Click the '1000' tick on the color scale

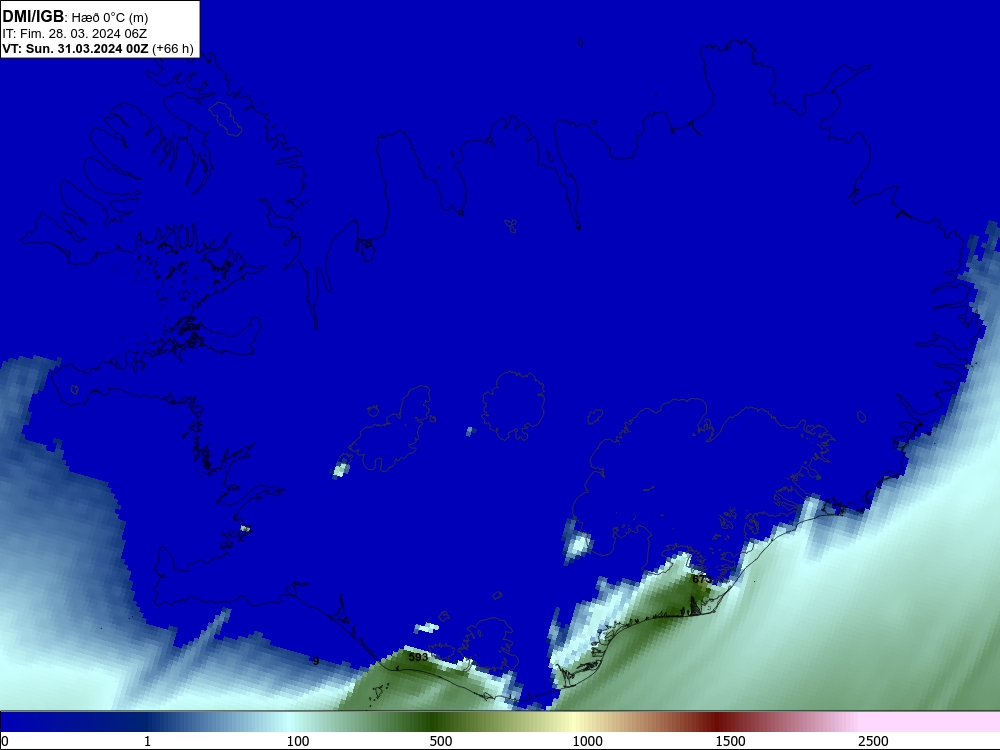[x=587, y=741]
